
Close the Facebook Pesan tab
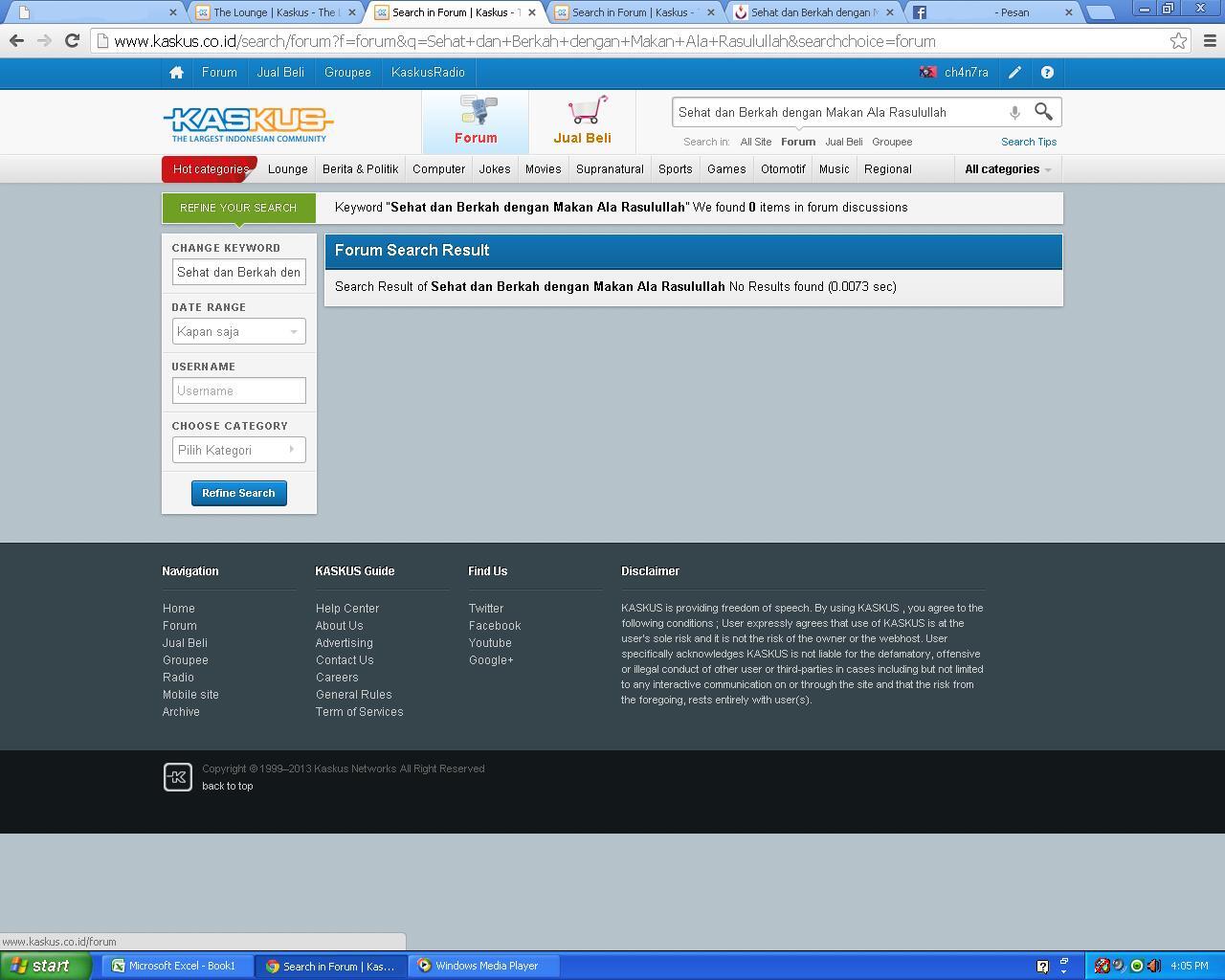[1070, 12]
